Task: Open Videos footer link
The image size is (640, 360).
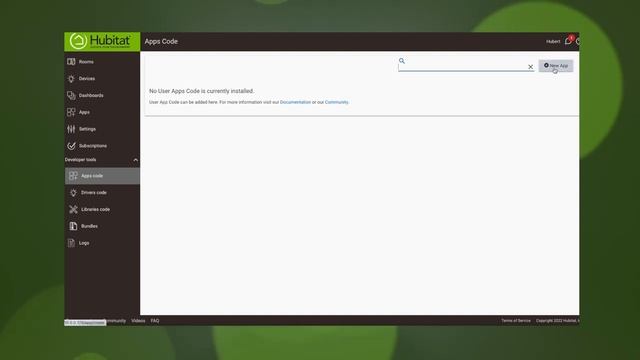Action: (138, 321)
